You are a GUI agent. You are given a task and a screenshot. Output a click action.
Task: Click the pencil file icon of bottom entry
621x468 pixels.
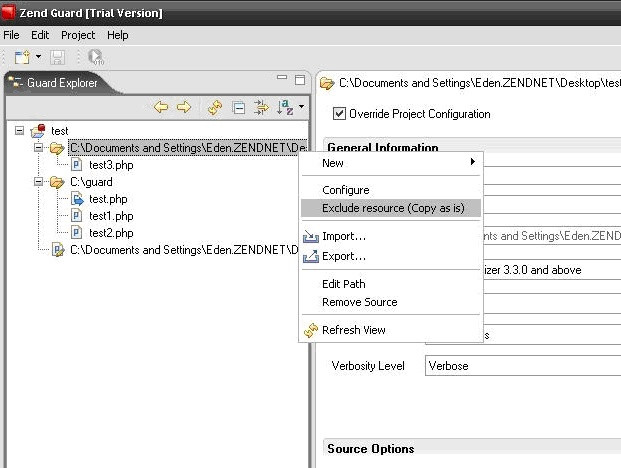click(x=58, y=250)
